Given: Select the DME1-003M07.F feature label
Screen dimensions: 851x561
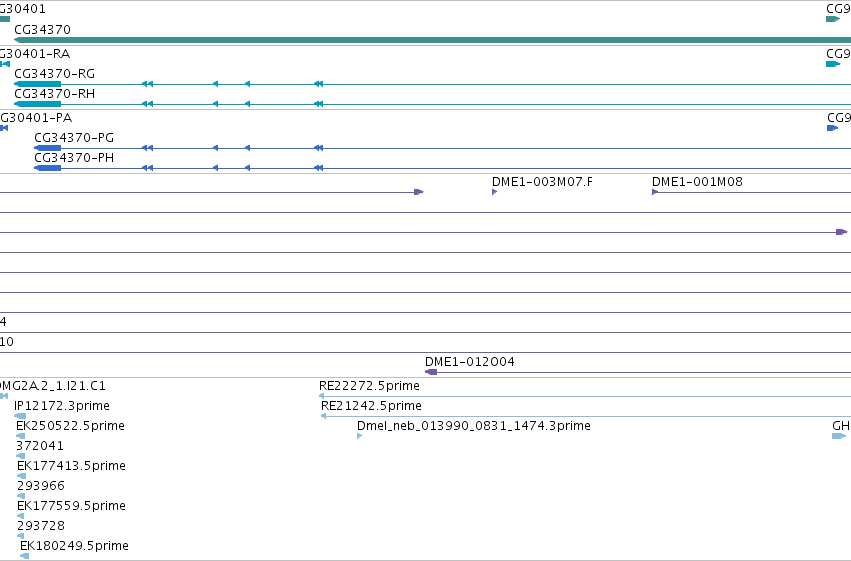Looking at the screenshot, I should click(x=542, y=182).
